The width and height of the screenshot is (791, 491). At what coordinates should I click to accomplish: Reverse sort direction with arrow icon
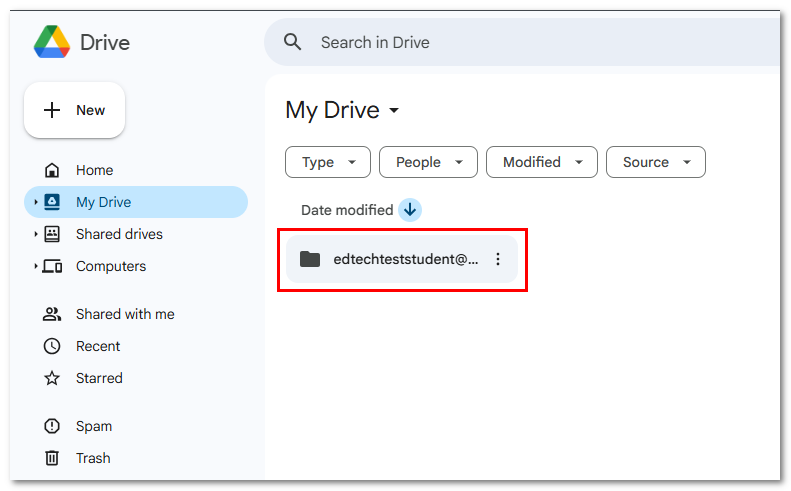(410, 210)
